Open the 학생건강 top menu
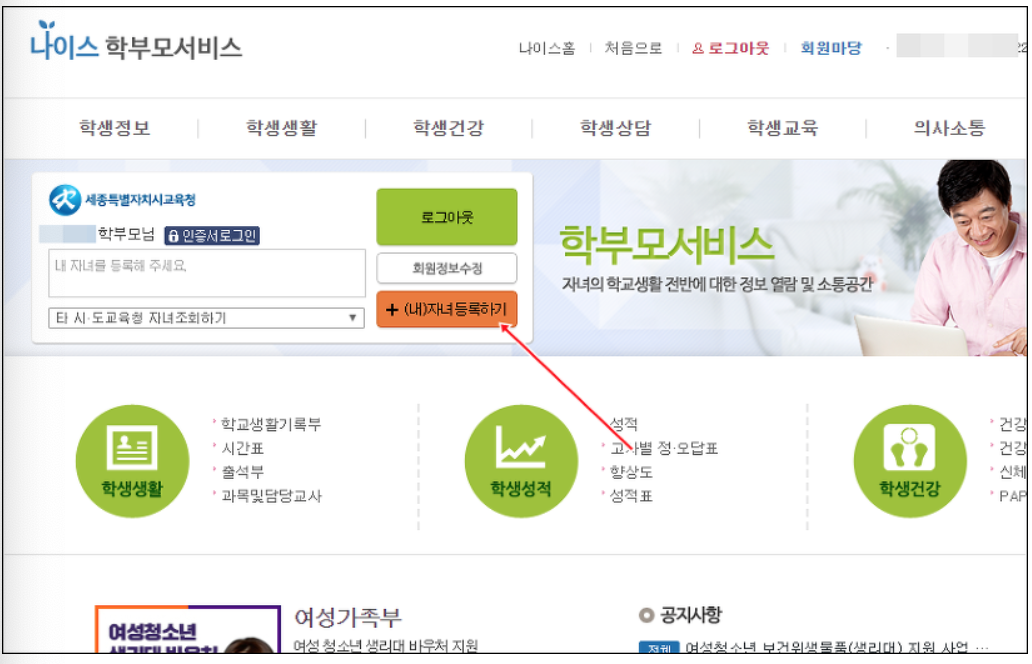This screenshot has height=664, width=1032. pos(449,128)
